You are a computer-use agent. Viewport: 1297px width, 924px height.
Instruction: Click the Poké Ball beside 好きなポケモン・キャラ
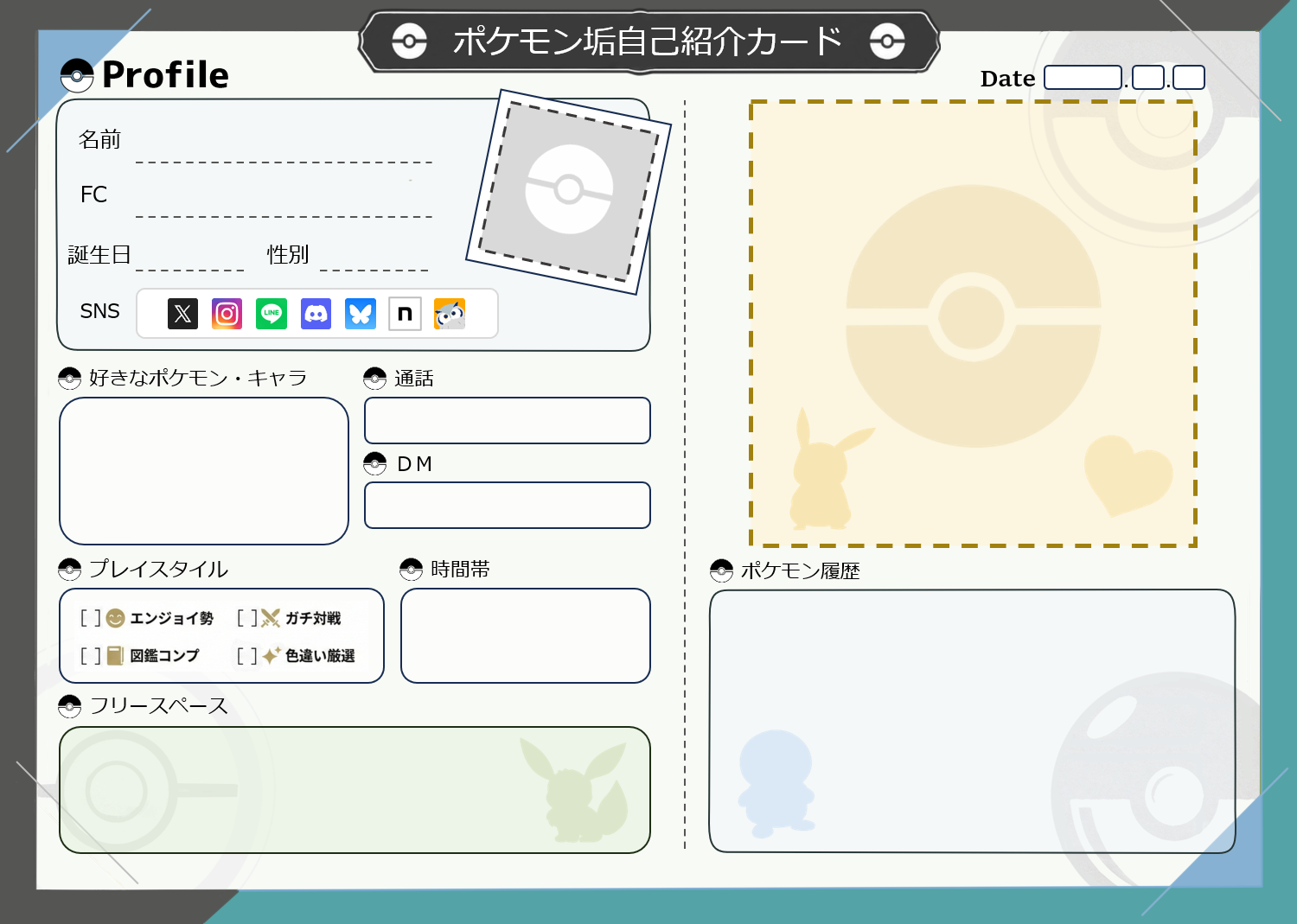click(x=69, y=379)
